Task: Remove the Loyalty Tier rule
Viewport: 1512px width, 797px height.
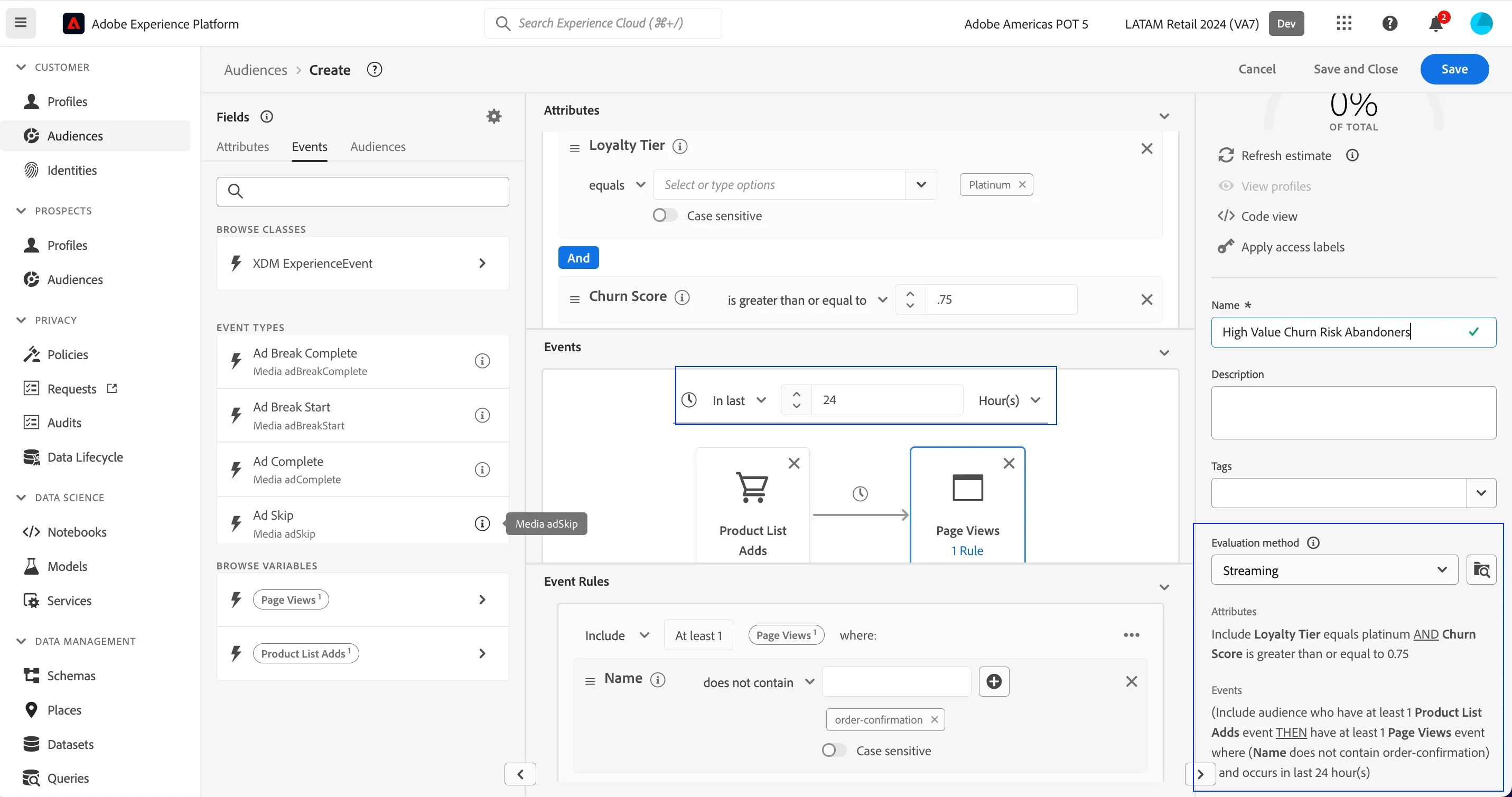Action: (x=1147, y=148)
